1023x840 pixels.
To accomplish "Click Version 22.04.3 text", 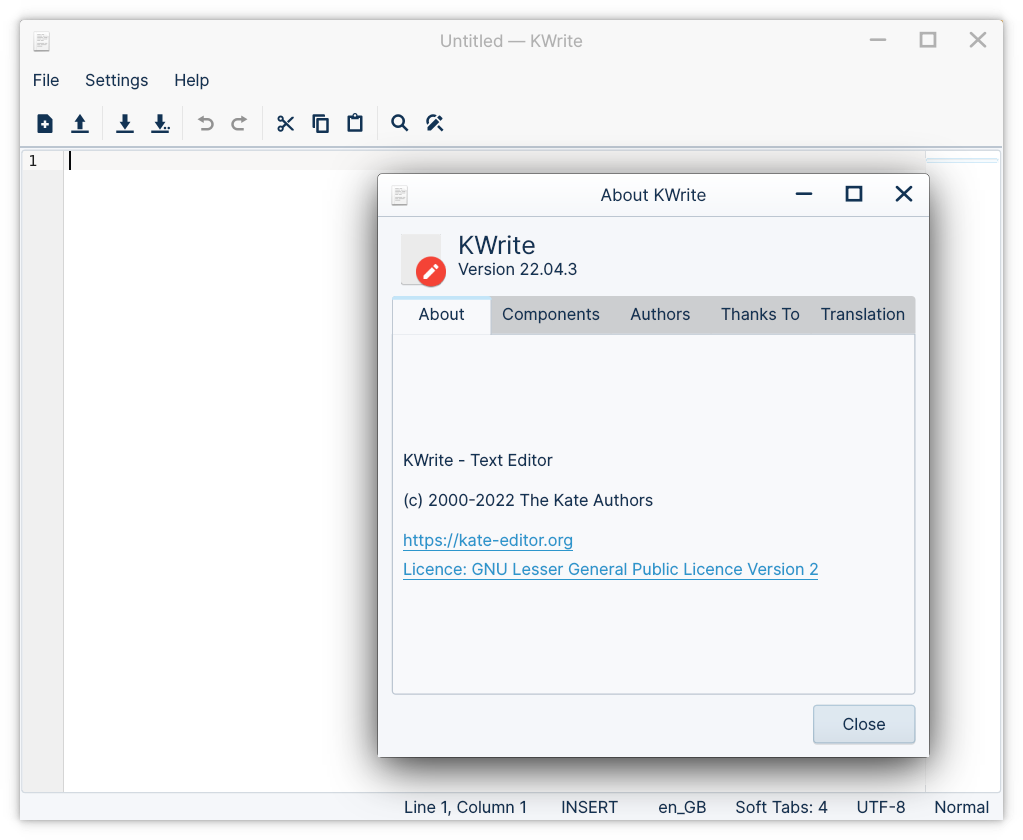I will pos(517,269).
